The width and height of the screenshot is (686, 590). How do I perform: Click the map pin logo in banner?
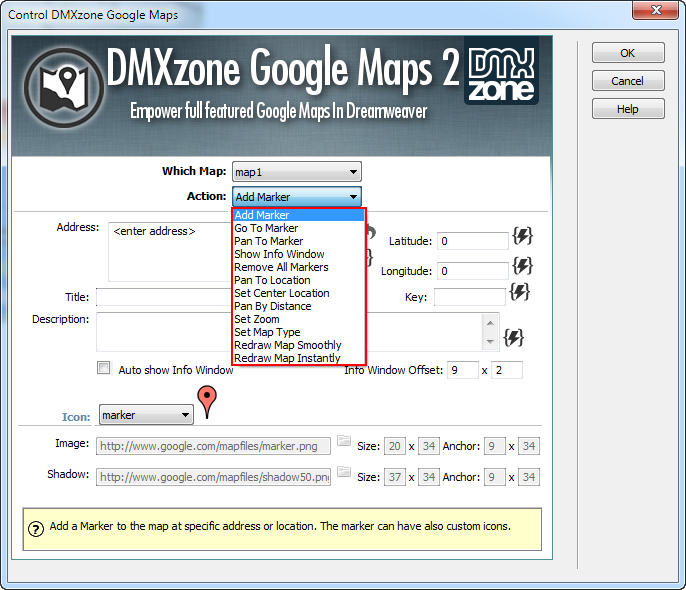pyautogui.click(x=64, y=88)
